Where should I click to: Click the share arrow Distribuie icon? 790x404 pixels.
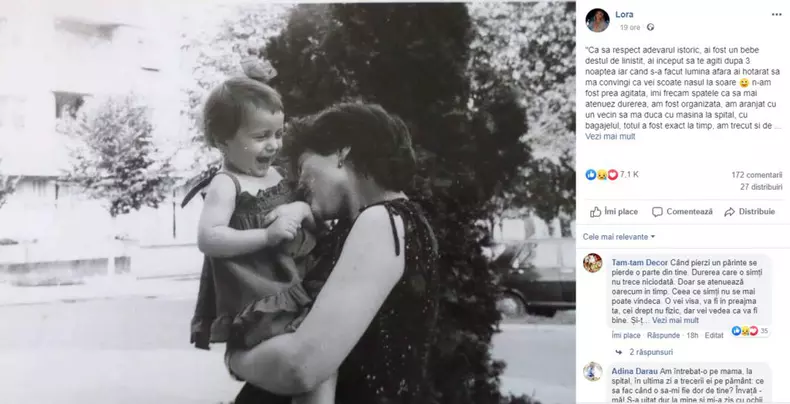[729, 212]
